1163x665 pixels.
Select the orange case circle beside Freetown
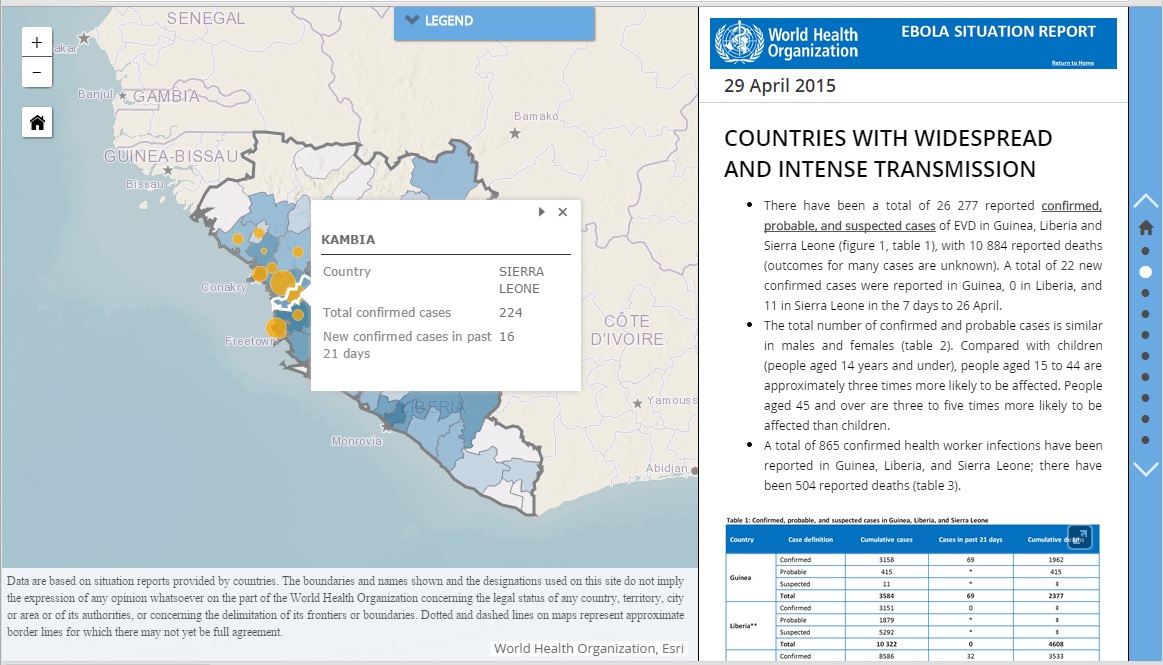click(276, 328)
